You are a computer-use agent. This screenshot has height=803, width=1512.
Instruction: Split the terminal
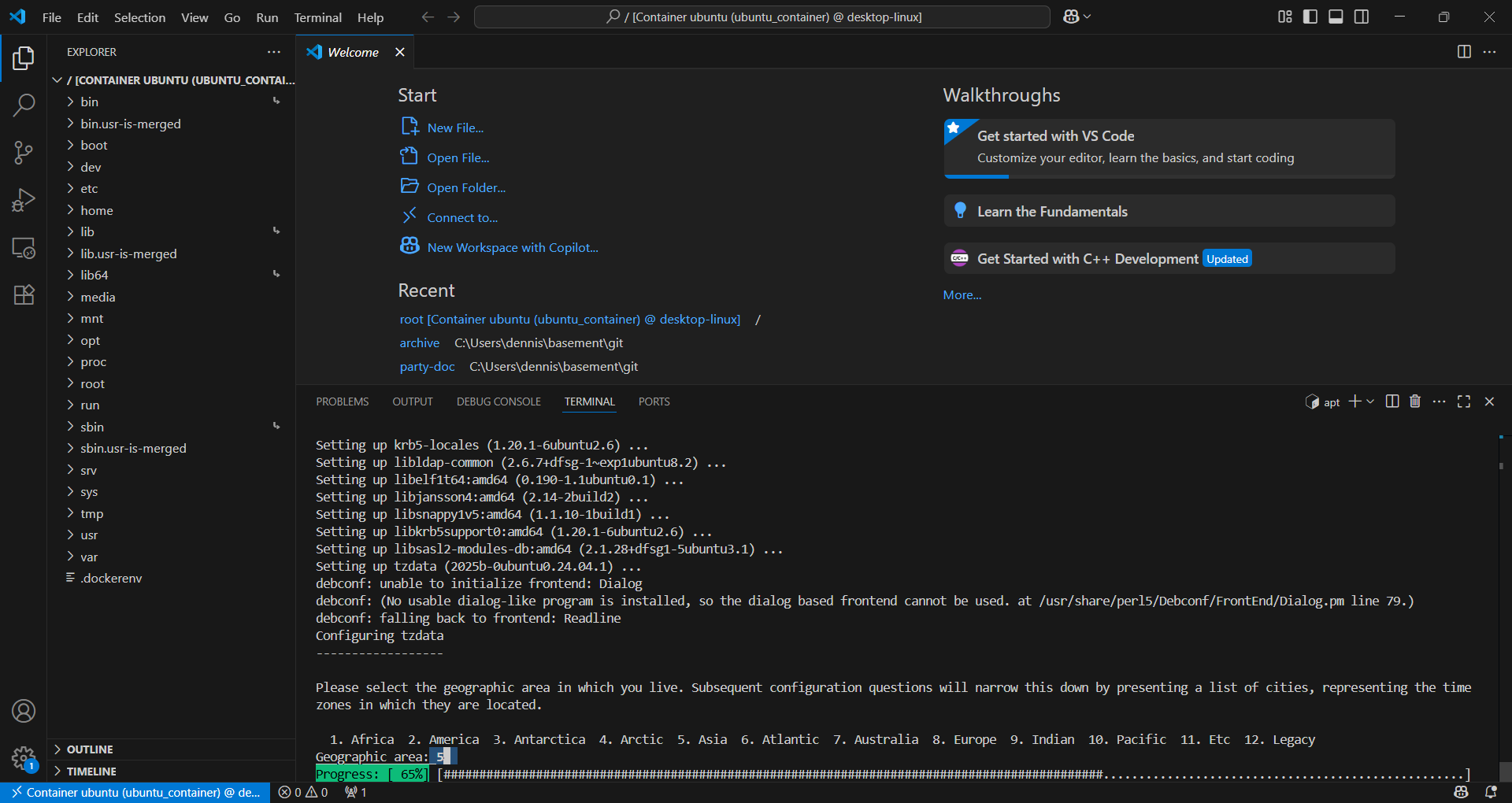1392,401
